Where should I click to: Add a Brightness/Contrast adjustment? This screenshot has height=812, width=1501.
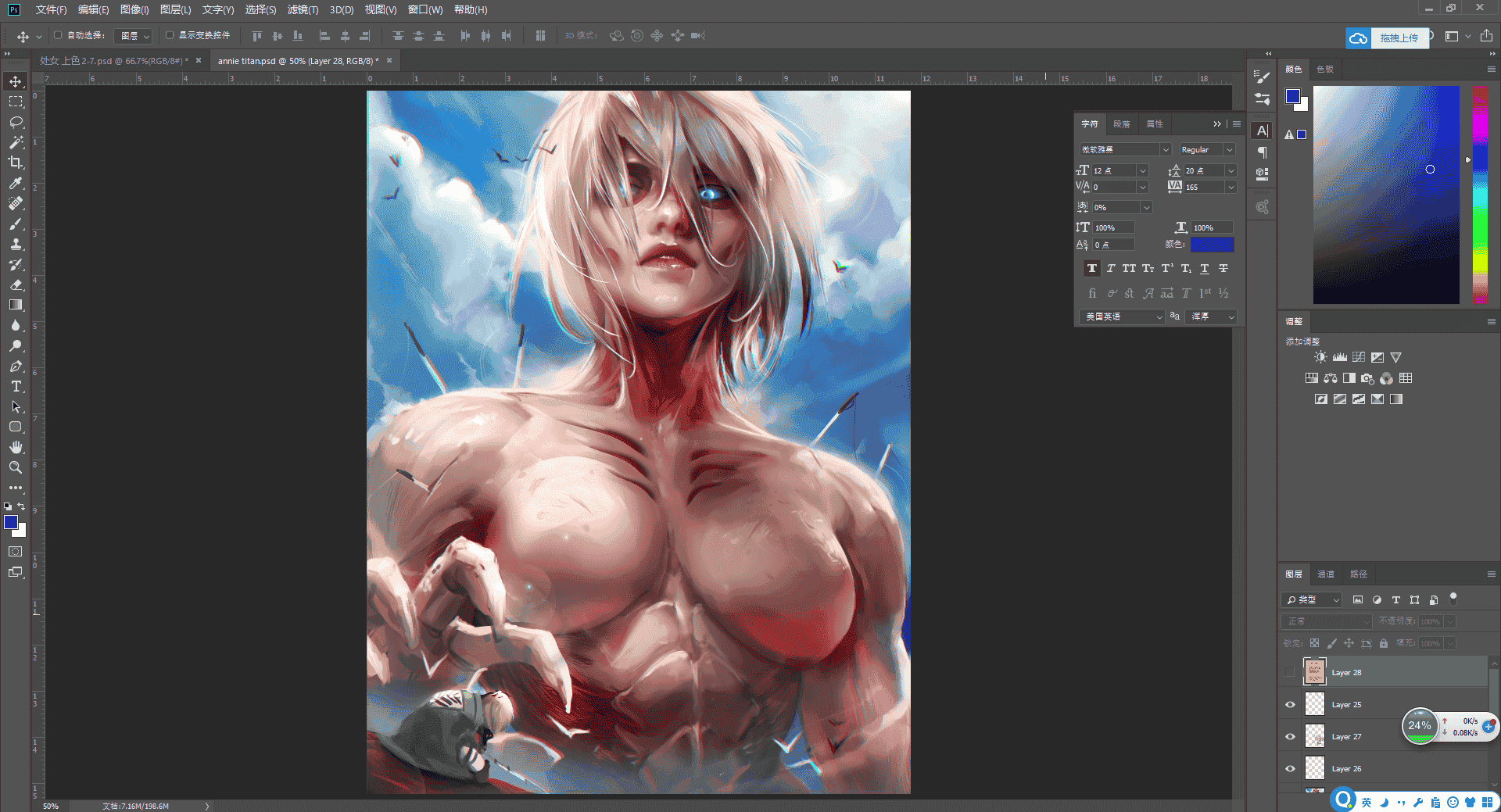[1320, 357]
